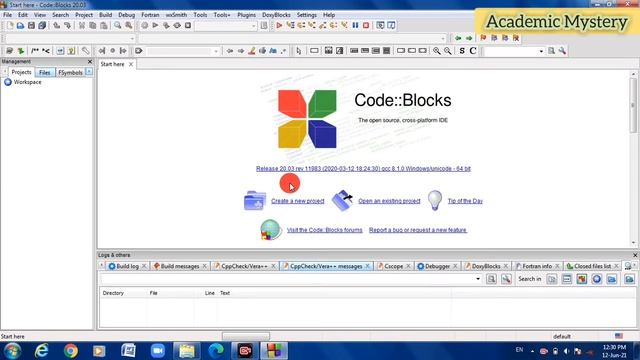640x360 pixels.
Task: Click the Paste toolbar icon
Action: (104, 25)
